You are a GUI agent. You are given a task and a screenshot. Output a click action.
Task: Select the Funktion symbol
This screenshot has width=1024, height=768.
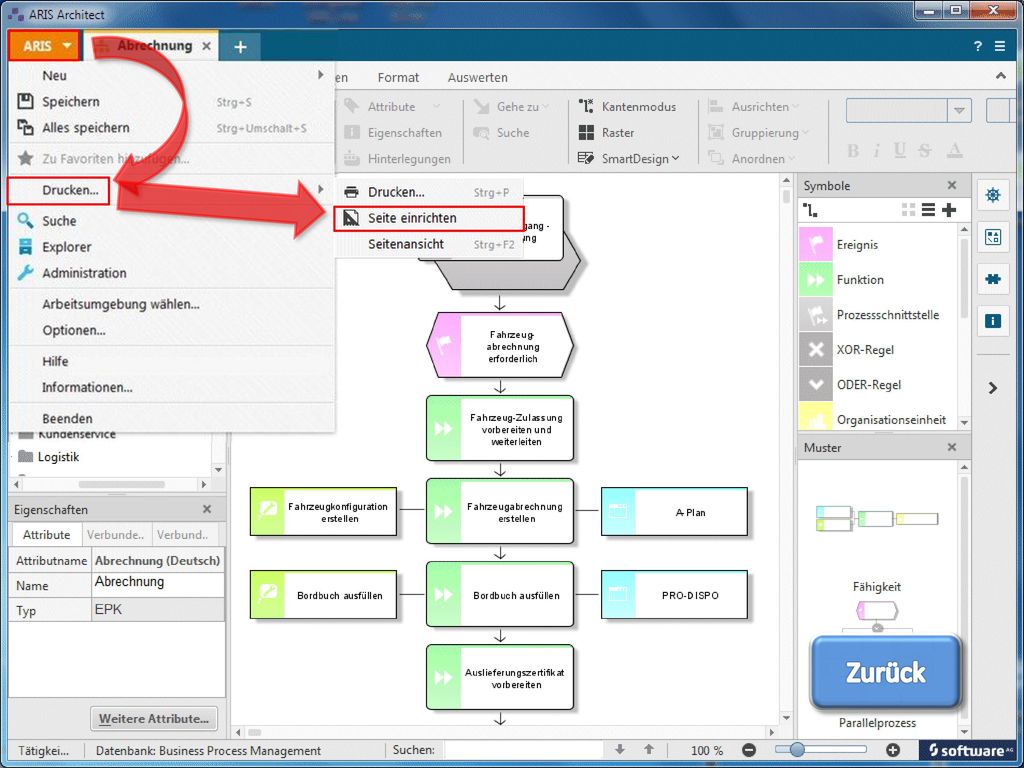(x=878, y=280)
